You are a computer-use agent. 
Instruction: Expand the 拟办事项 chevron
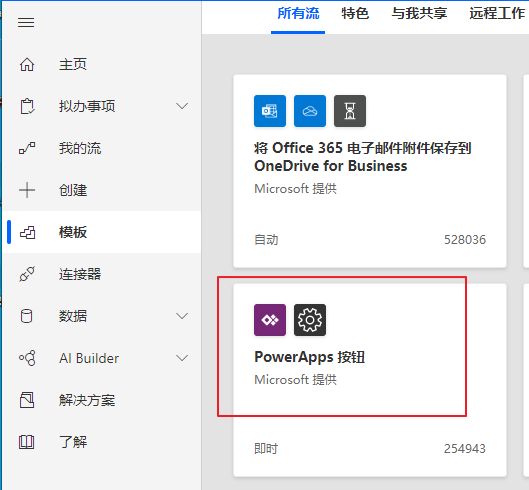[x=182, y=106]
